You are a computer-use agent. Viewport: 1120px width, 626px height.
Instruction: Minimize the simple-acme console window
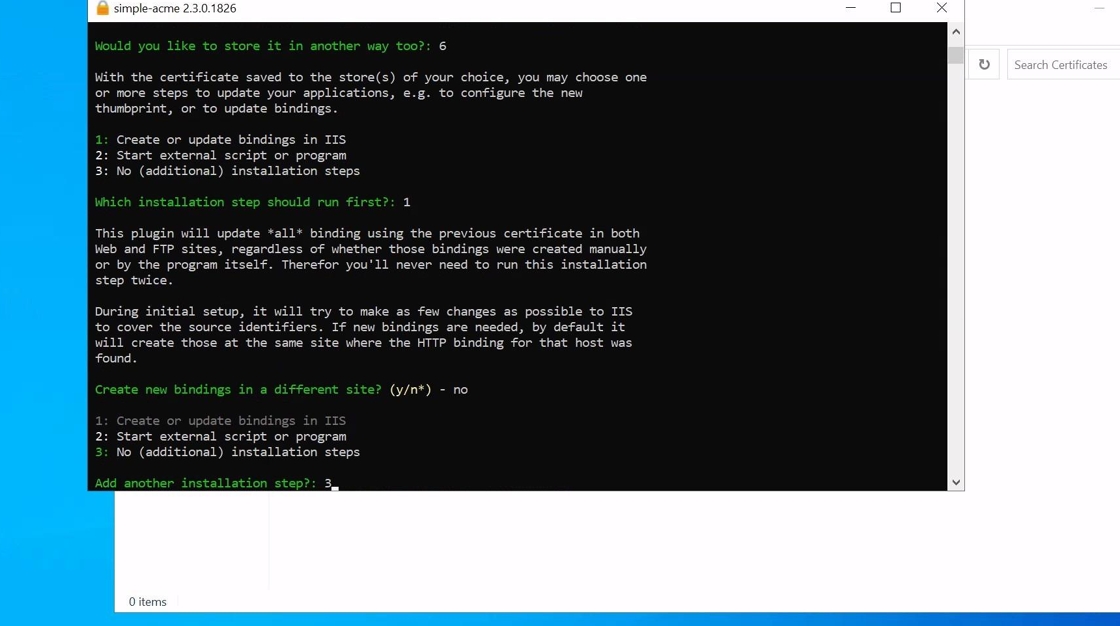pyautogui.click(x=850, y=8)
